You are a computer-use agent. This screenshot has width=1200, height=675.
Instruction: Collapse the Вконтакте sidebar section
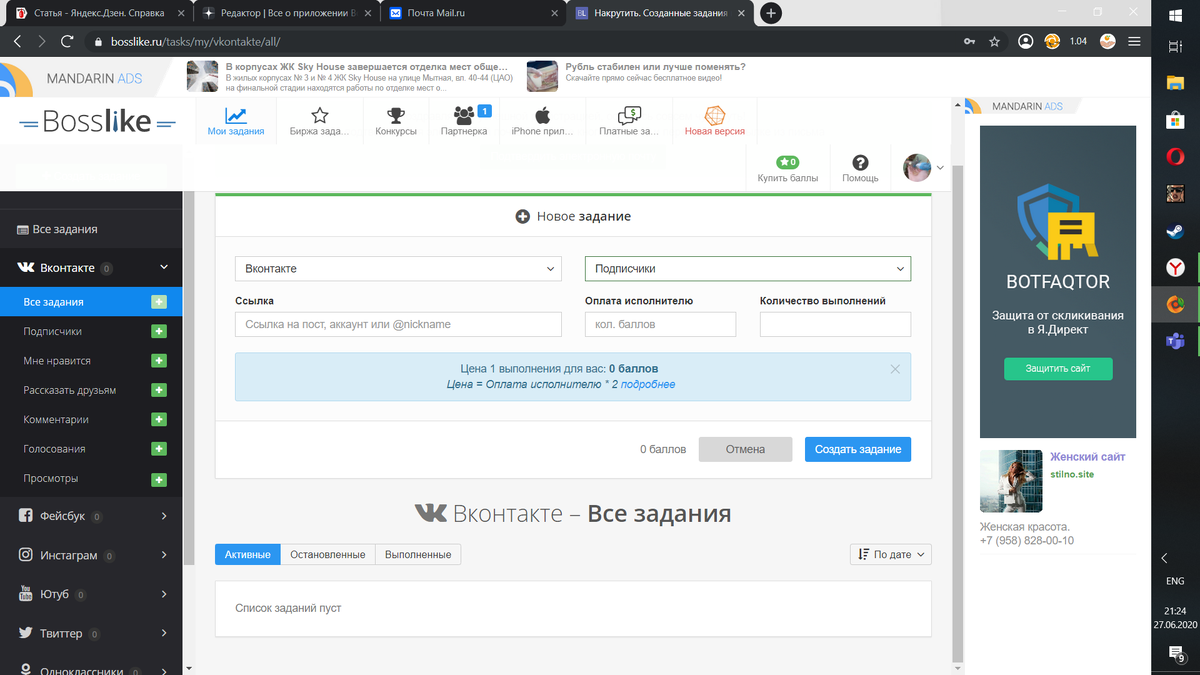click(164, 268)
